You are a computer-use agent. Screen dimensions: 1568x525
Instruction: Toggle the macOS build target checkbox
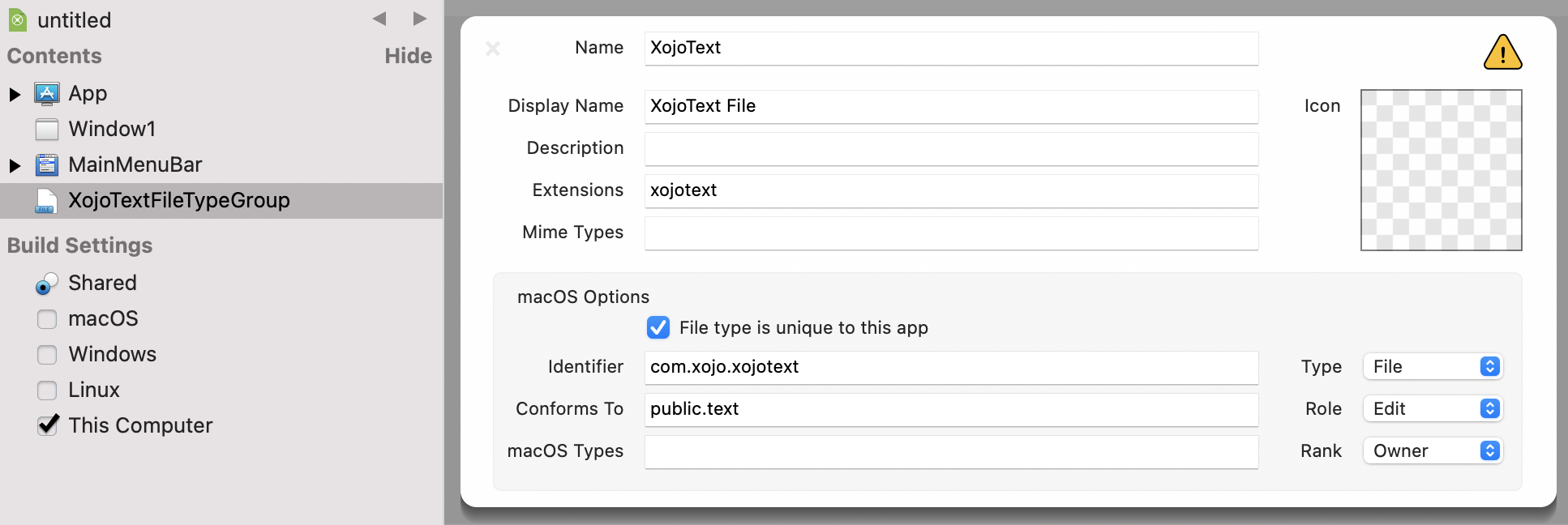tap(47, 319)
